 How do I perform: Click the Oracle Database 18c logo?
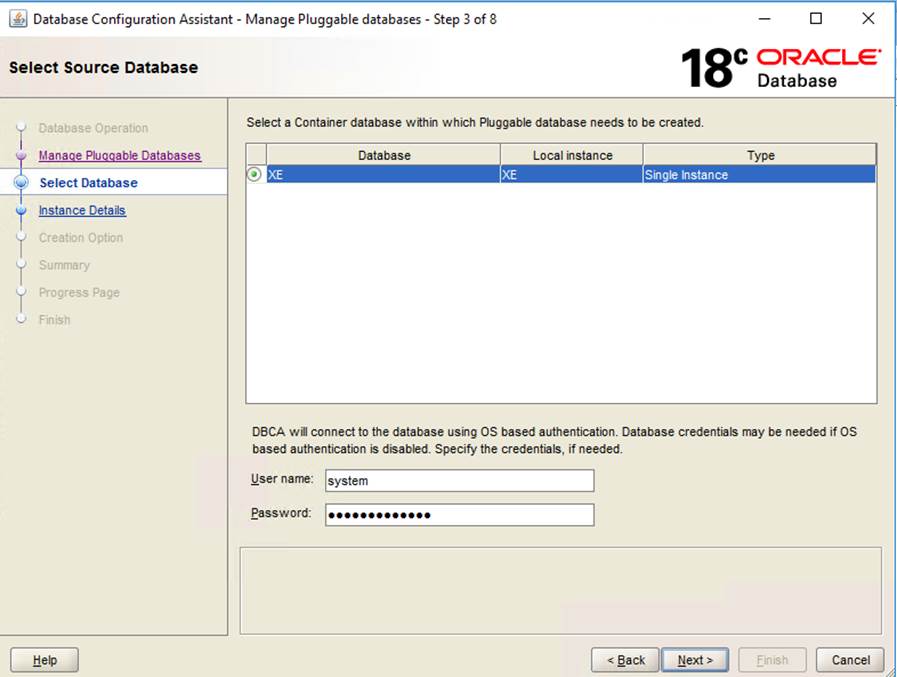pyautogui.click(x=780, y=68)
